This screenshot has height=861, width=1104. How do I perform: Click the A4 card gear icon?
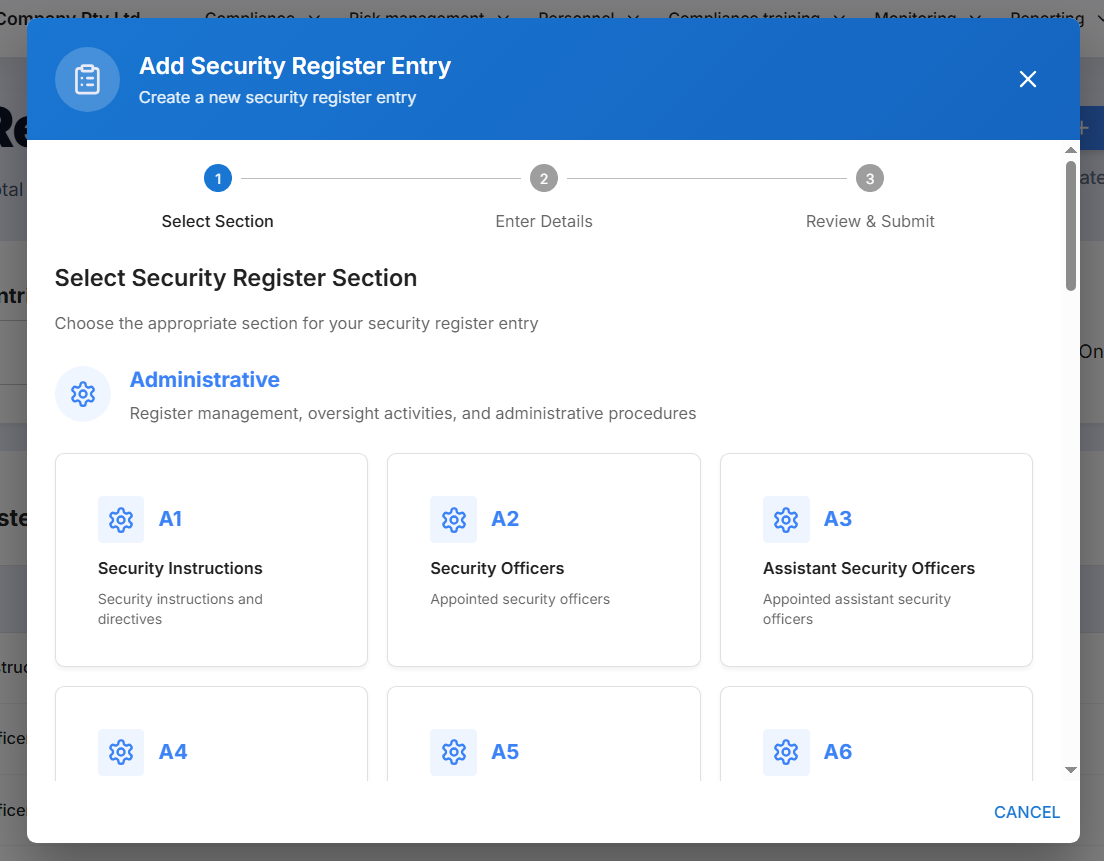121,752
